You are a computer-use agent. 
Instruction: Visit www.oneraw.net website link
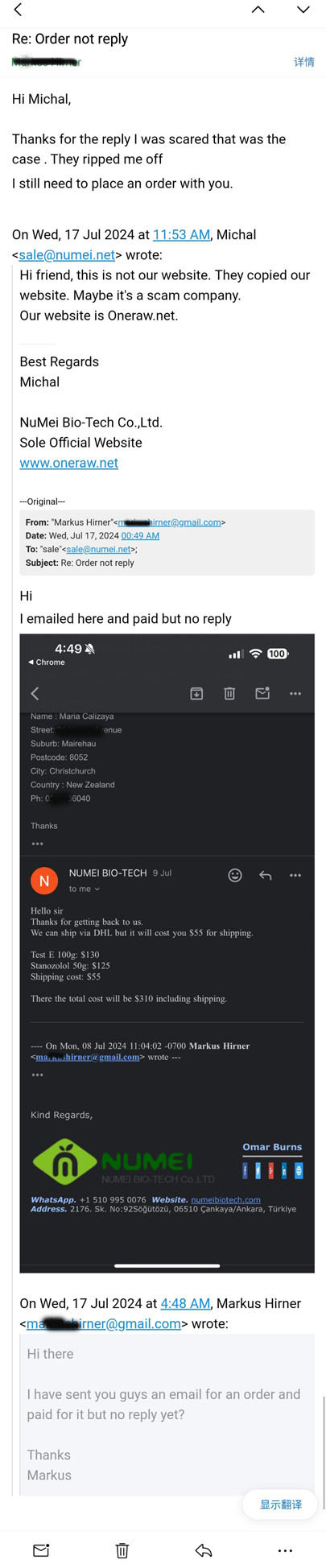pyautogui.click(x=69, y=463)
